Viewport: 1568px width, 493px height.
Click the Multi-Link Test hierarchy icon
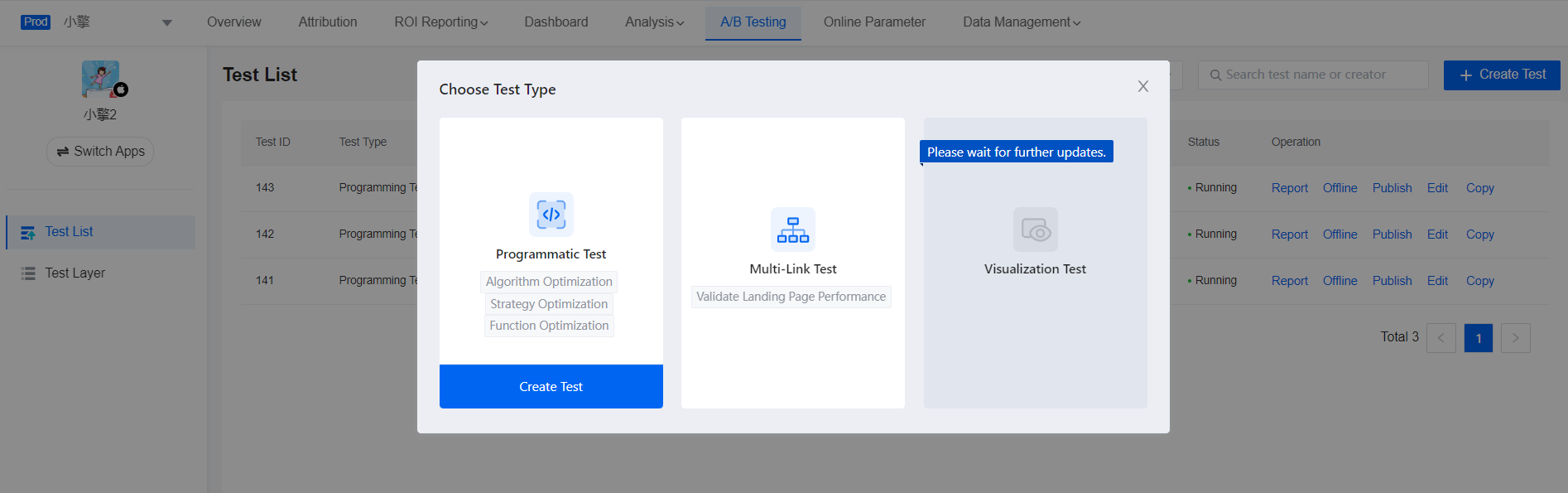pos(793,230)
